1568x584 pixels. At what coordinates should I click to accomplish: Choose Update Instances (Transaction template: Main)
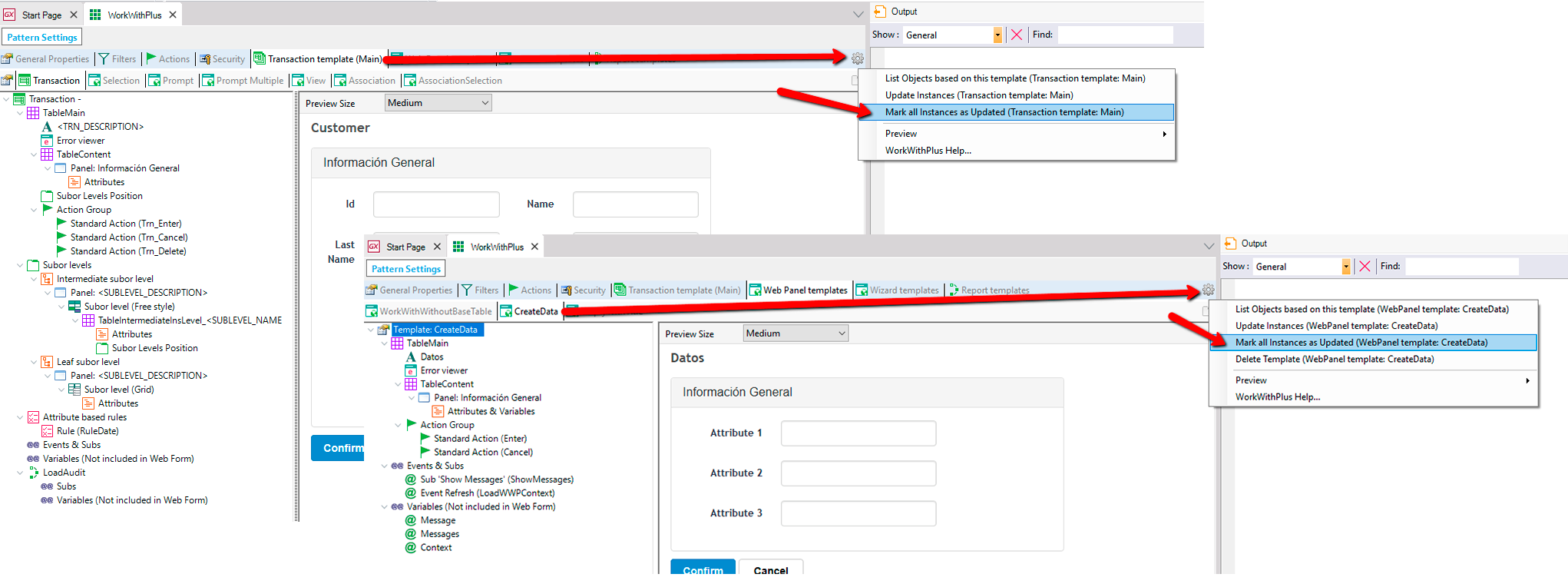click(978, 95)
